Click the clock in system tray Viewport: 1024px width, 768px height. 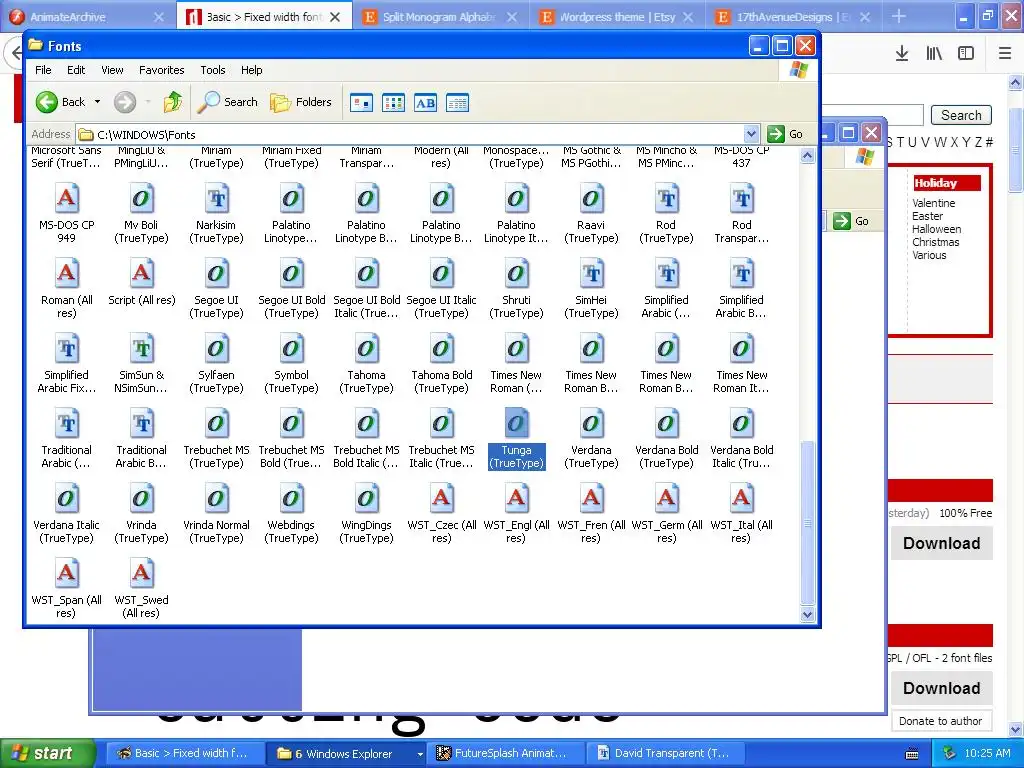point(987,754)
